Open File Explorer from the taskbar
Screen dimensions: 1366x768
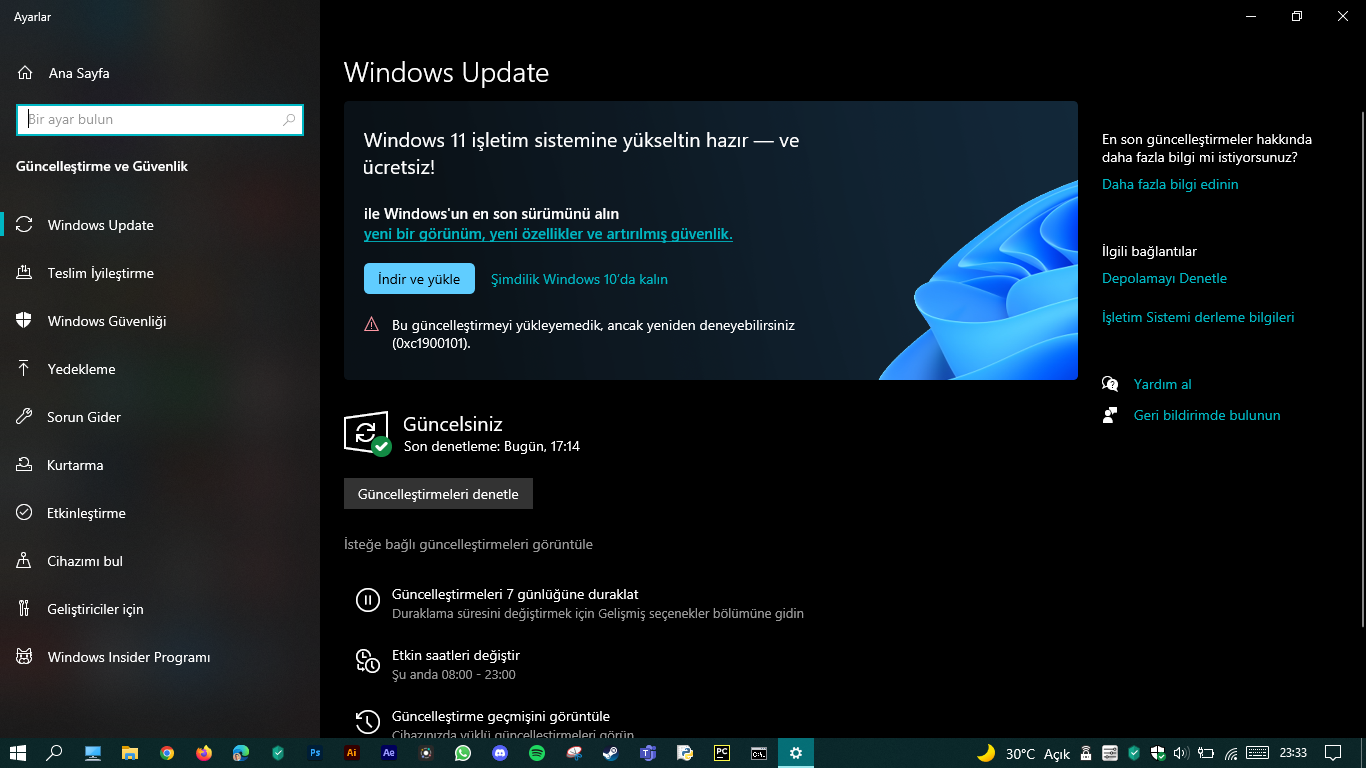coord(130,753)
